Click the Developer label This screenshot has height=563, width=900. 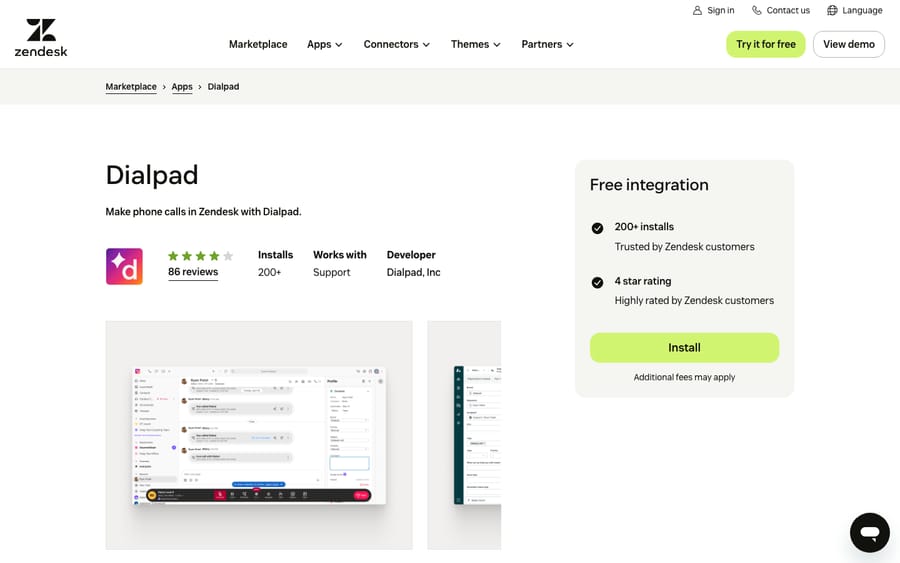click(411, 255)
